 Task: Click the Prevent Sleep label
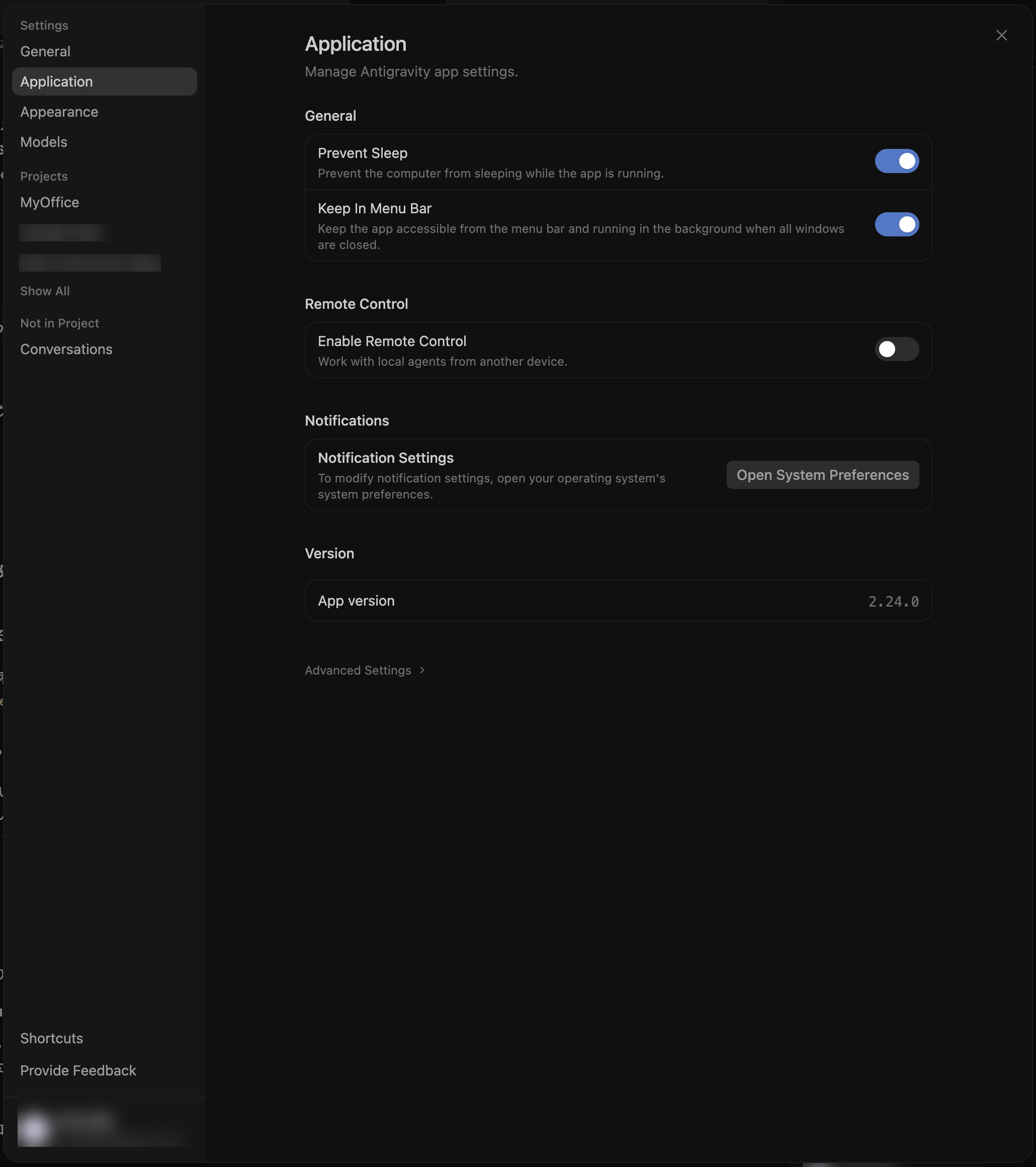363,153
